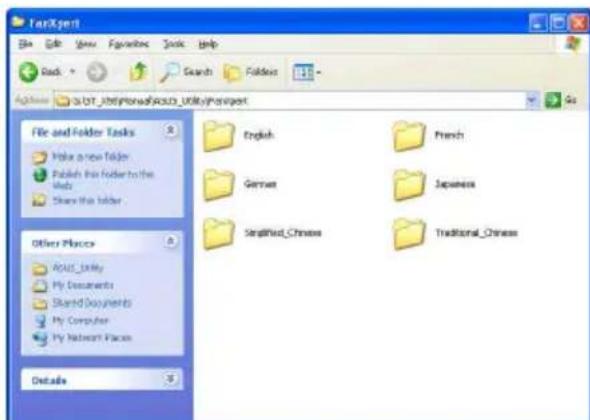Maximize the FanXpert window
This screenshot has width=590, height=420.
pos(558,23)
